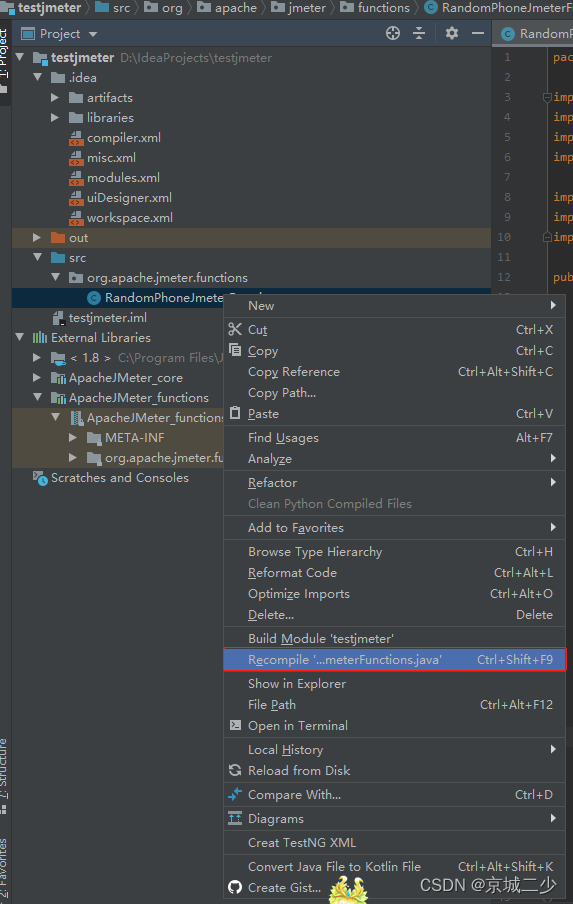
Task: Expand the out folder
Action: click(x=37, y=238)
